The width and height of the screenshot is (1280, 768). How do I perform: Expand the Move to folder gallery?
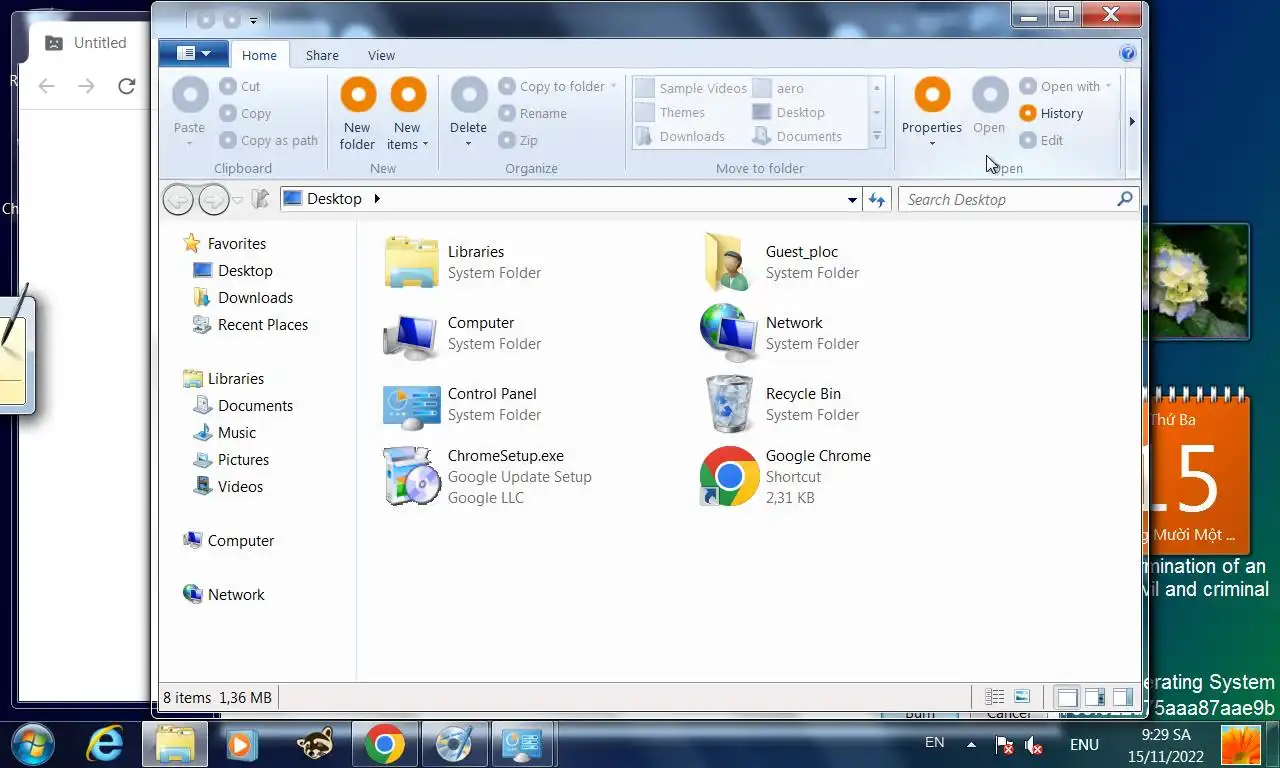(x=877, y=136)
